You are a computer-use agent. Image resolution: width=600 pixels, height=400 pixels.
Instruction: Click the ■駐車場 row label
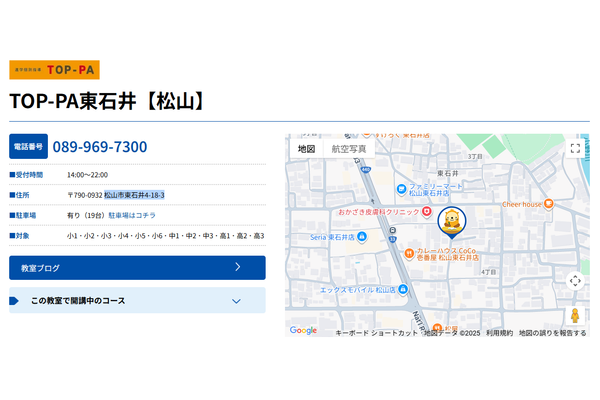[23, 216]
